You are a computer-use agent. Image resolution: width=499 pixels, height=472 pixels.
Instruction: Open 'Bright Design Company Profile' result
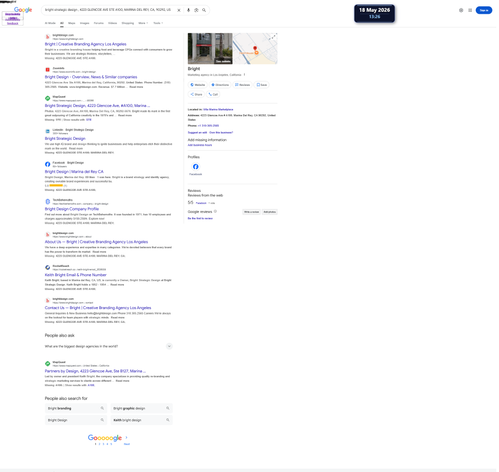point(72,210)
